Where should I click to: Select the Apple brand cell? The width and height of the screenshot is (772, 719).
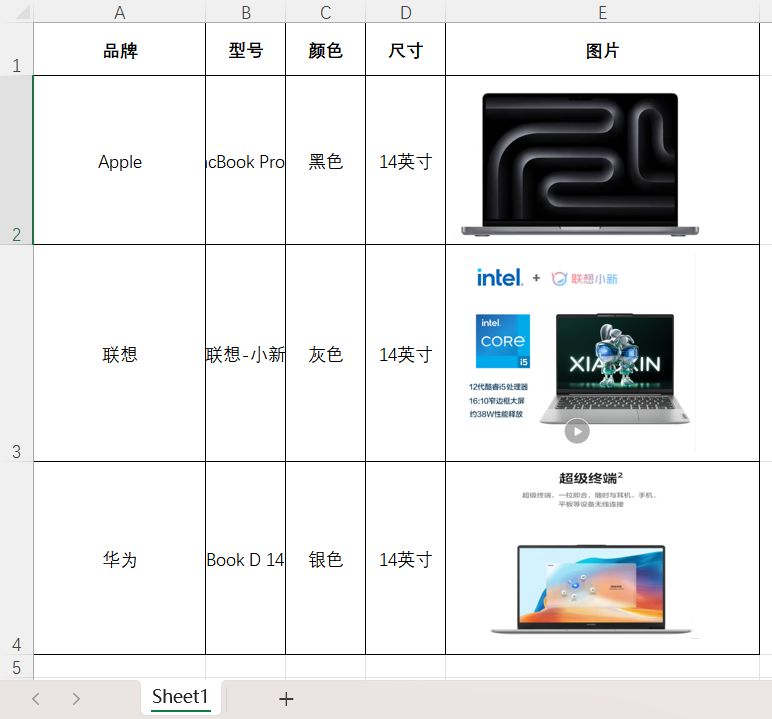click(x=120, y=160)
